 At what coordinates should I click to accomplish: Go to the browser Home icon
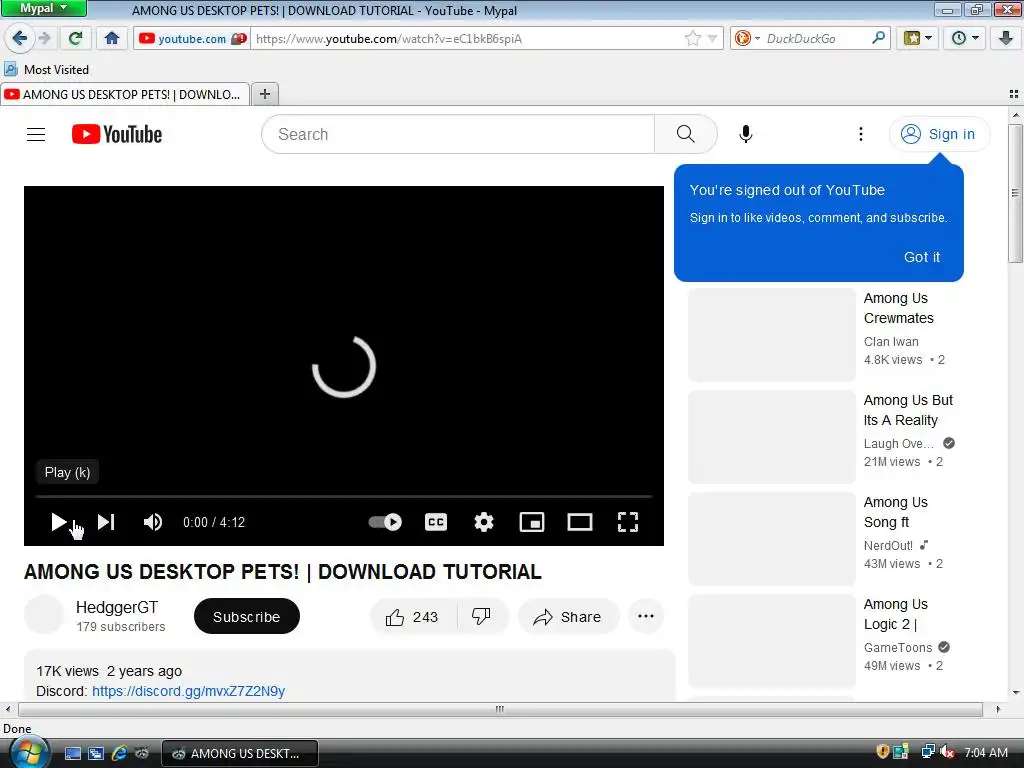(112, 39)
